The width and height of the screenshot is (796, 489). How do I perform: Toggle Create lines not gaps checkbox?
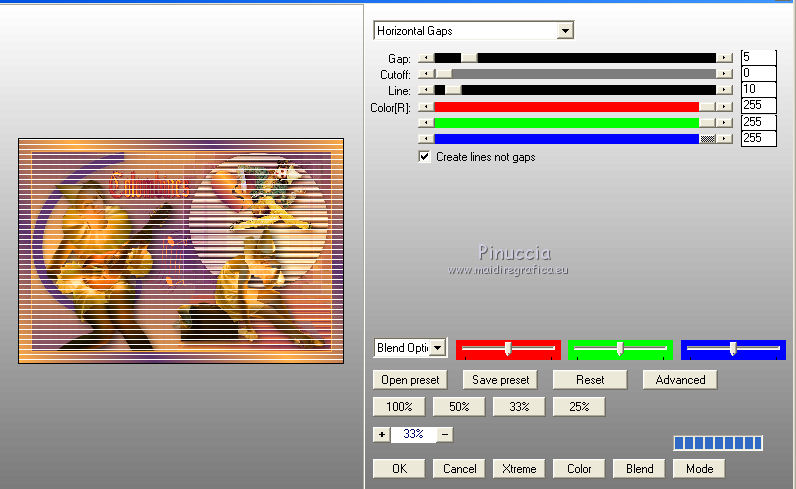(424, 156)
